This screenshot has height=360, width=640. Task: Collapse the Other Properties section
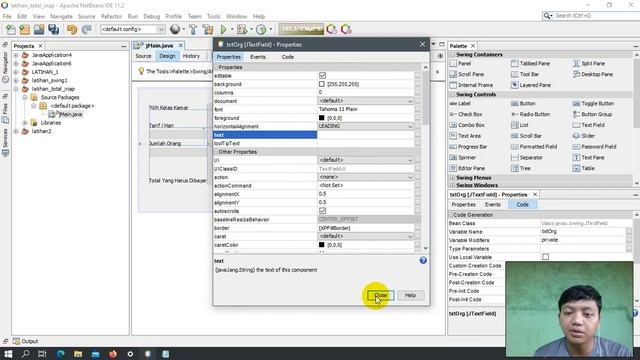click(x=216, y=152)
